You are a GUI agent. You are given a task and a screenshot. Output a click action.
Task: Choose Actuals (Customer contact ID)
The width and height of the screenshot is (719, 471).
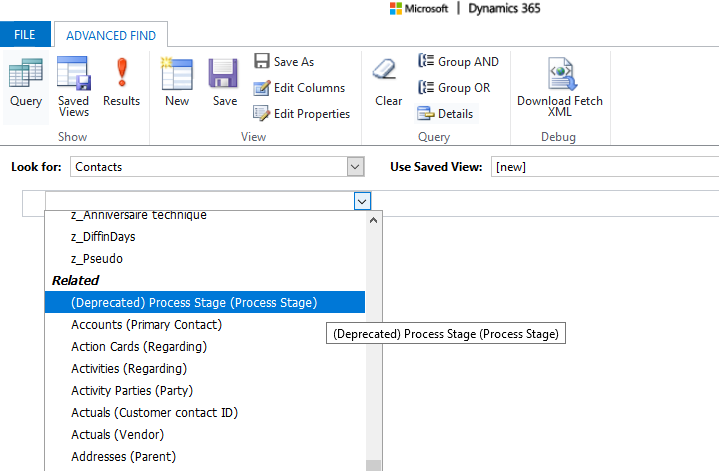click(x=205, y=412)
